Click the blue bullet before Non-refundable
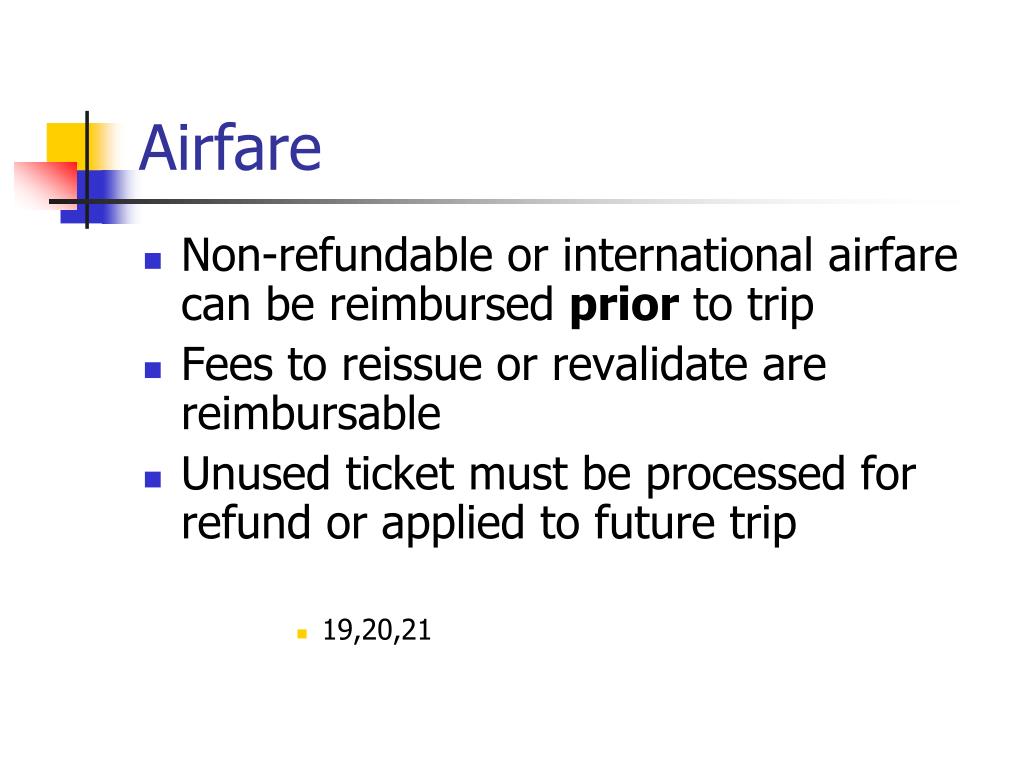Viewport: 1024px width, 768px height. click(153, 261)
